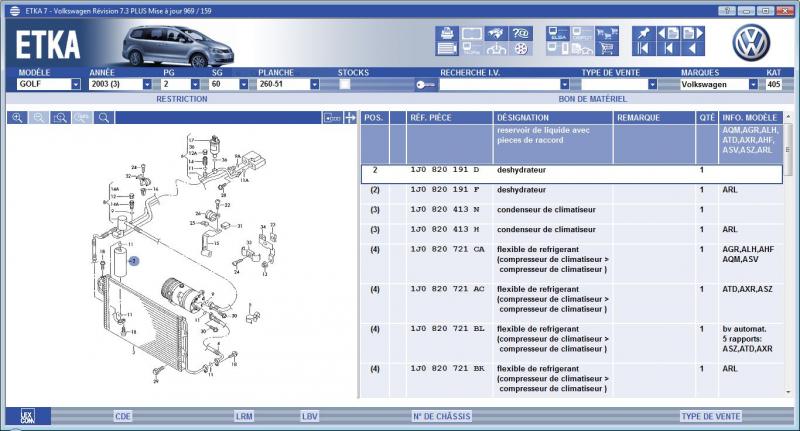Click the '?@' help inquiry icon
The image size is (800, 431).
520,34
